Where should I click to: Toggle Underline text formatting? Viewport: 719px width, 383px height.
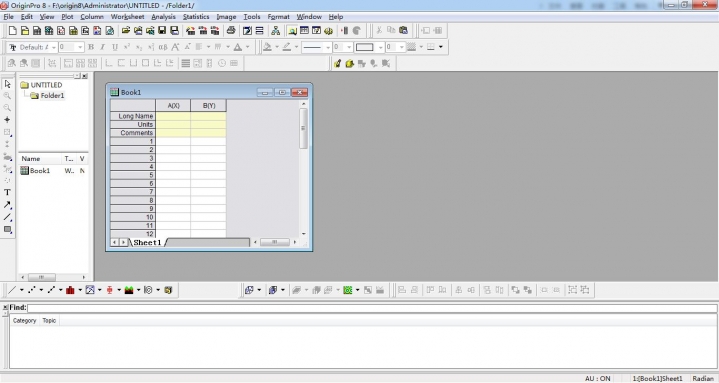pyautogui.click(x=115, y=47)
